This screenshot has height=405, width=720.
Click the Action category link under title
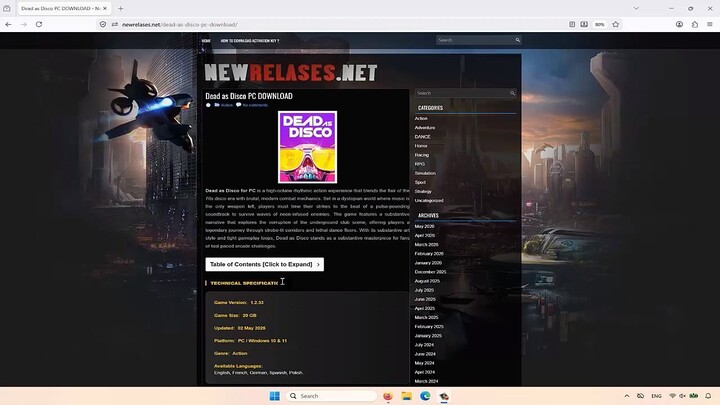pos(227,105)
